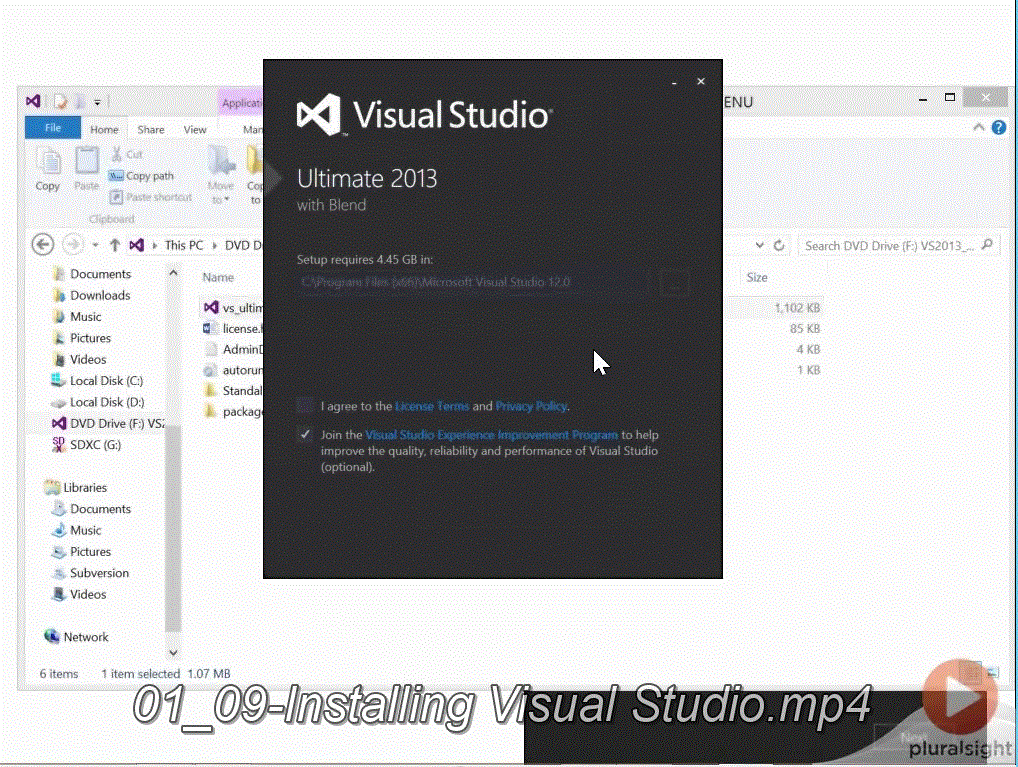
Task: Select Downloads in the navigation pane
Action: click(92, 295)
